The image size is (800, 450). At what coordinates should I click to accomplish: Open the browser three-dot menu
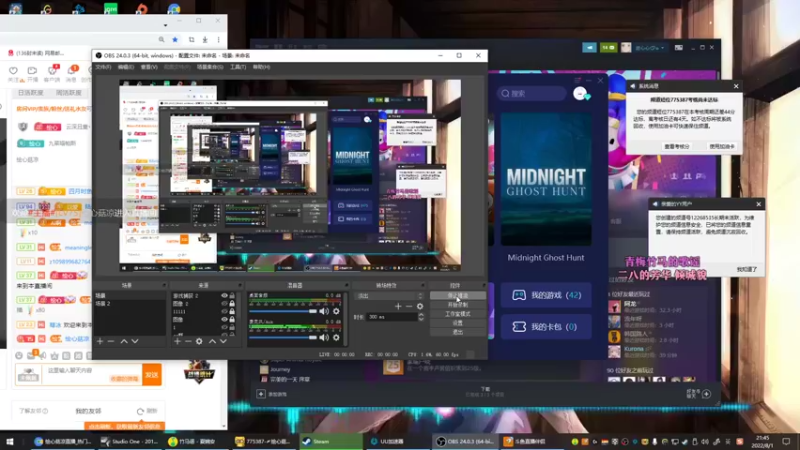(x=218, y=39)
